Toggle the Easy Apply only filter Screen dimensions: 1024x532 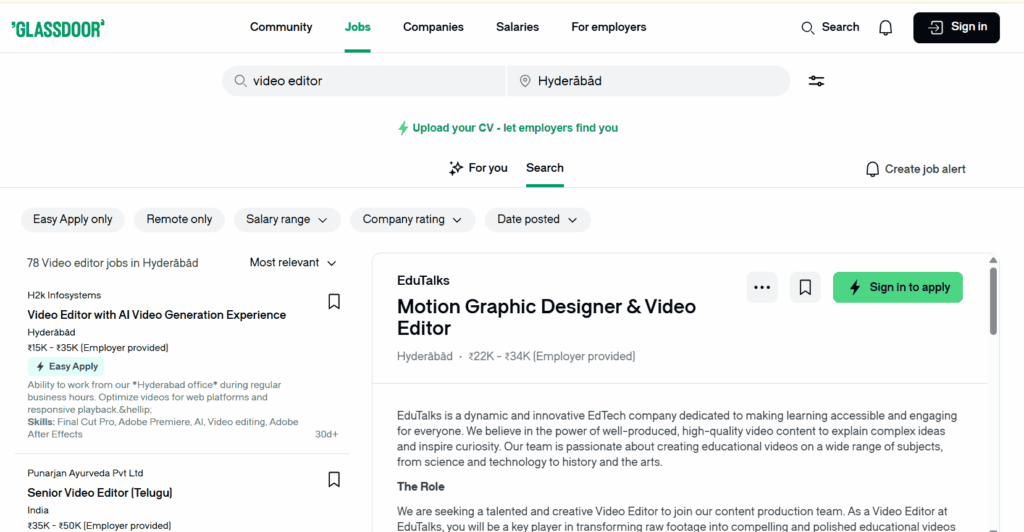point(72,219)
